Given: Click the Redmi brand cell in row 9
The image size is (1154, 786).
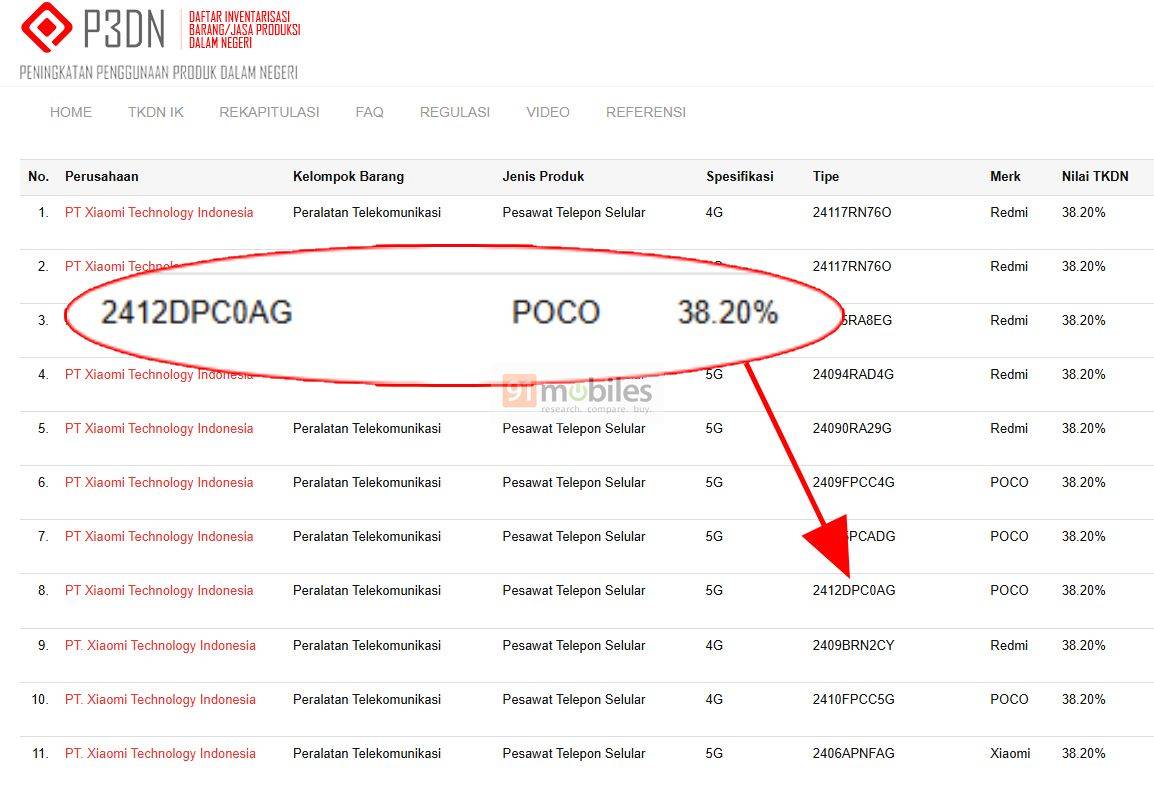Looking at the screenshot, I should [x=1009, y=645].
